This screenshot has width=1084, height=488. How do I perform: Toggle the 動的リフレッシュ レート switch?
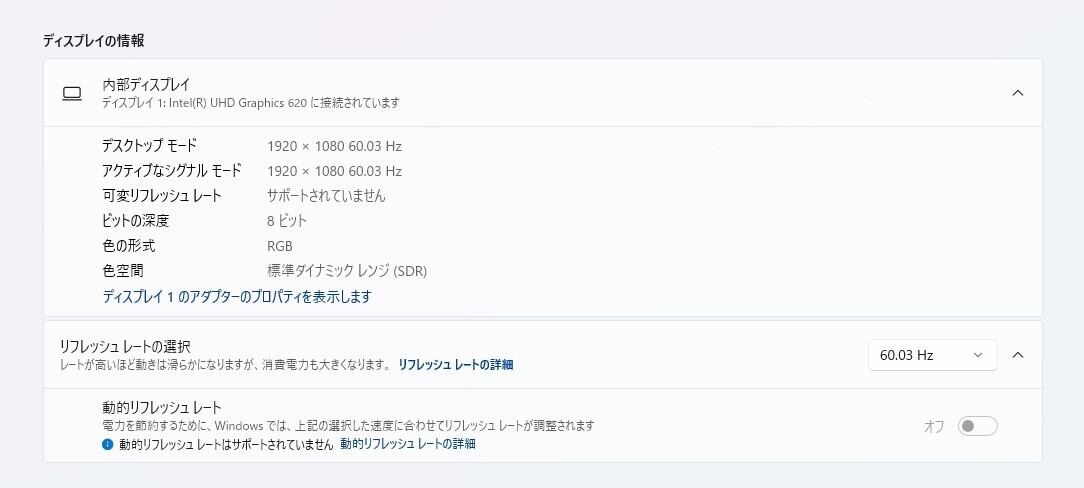point(977,427)
